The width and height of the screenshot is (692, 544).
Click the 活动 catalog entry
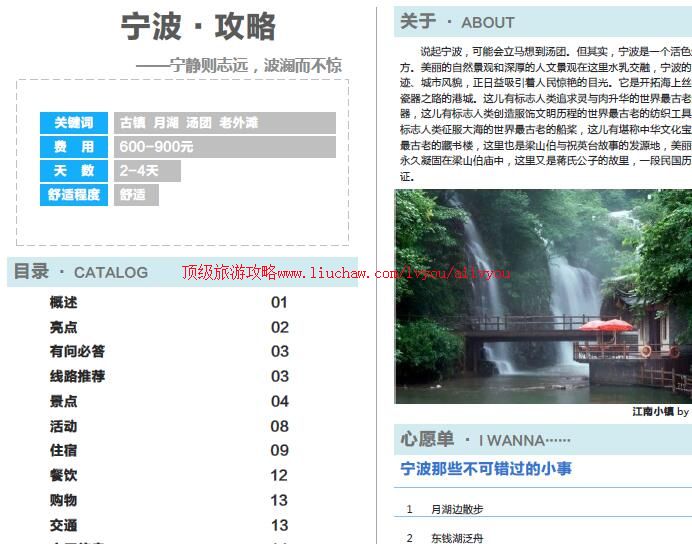64,426
